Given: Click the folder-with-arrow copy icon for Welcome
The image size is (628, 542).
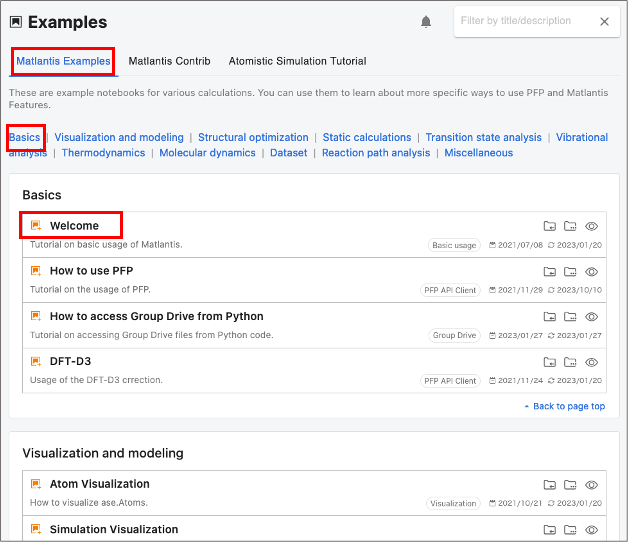Looking at the screenshot, I should point(550,226).
